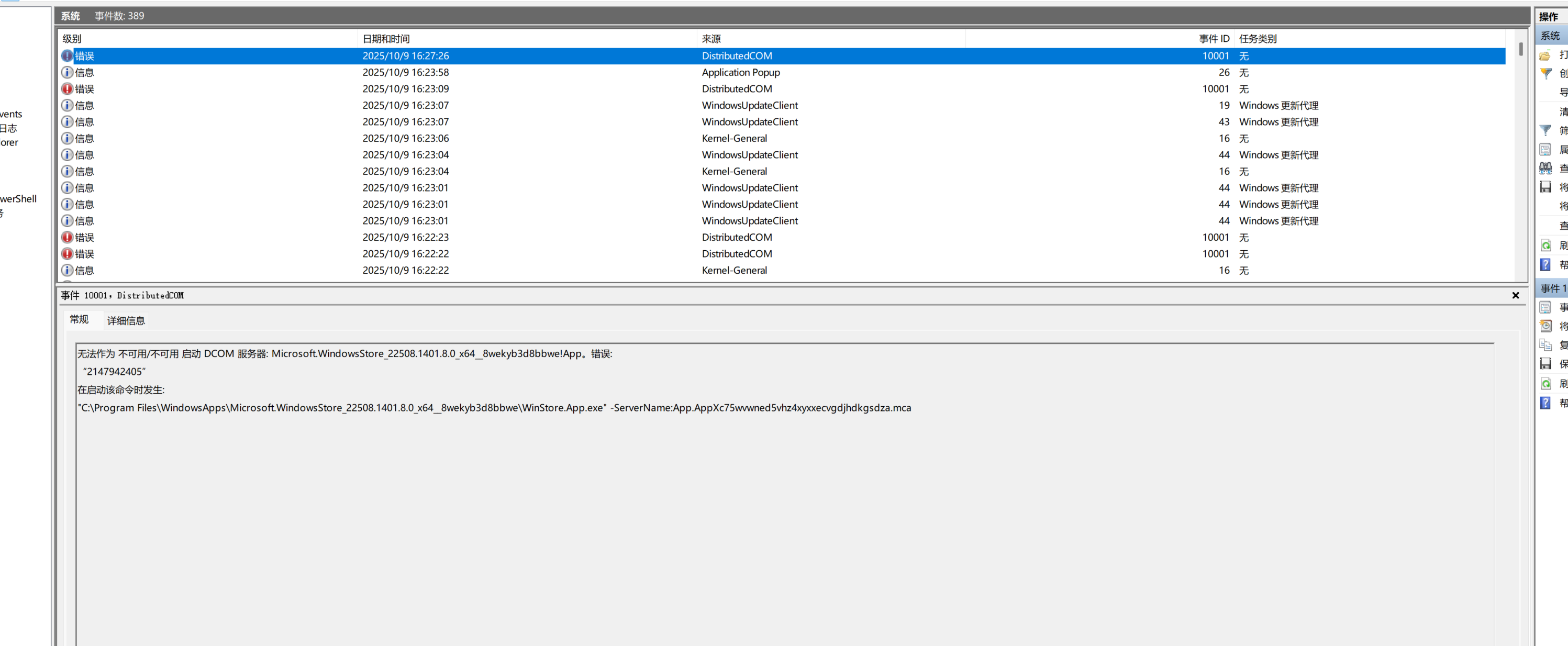Click the open saved log folder icon
Viewport: 1568px width, 646px height.
tap(1545, 55)
